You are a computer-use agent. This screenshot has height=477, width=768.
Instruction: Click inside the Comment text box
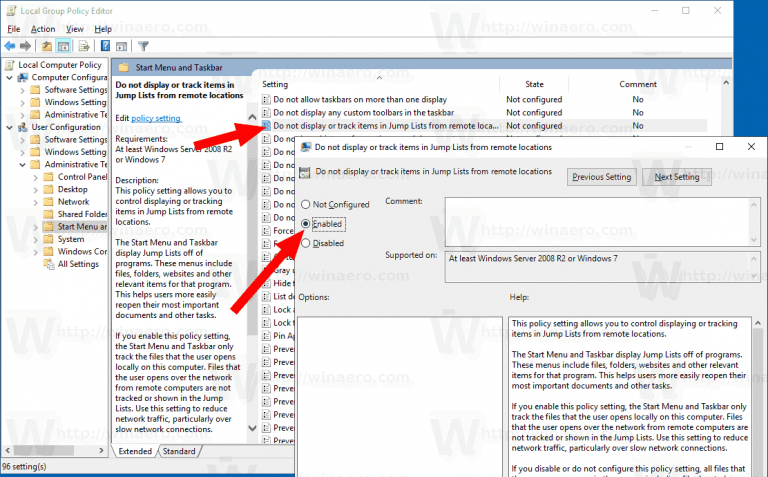pos(590,218)
